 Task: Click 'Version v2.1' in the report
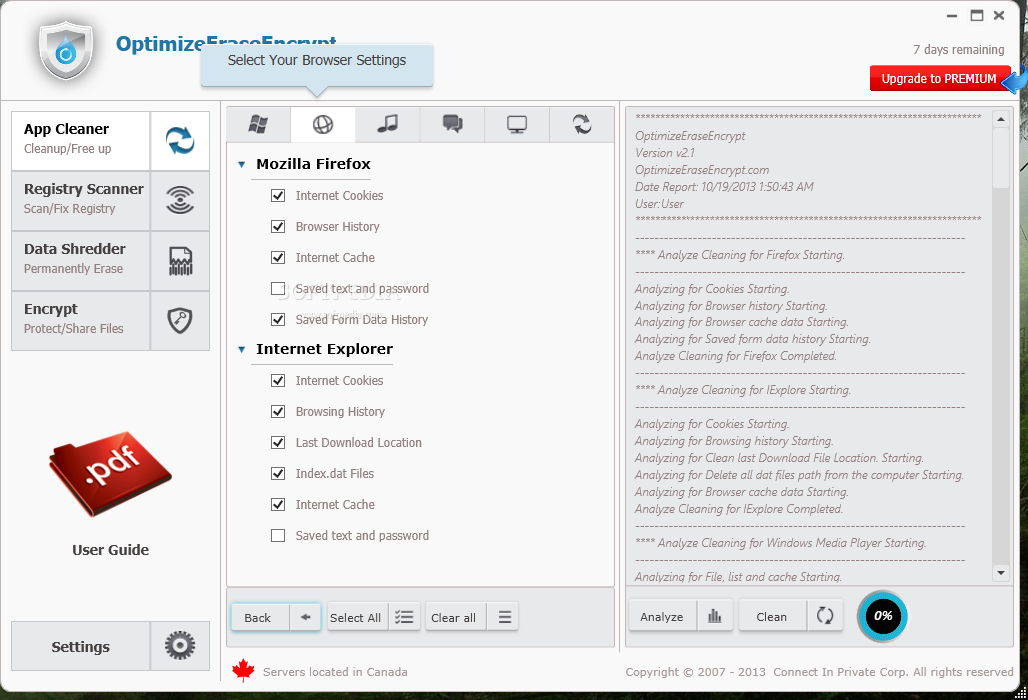665,153
